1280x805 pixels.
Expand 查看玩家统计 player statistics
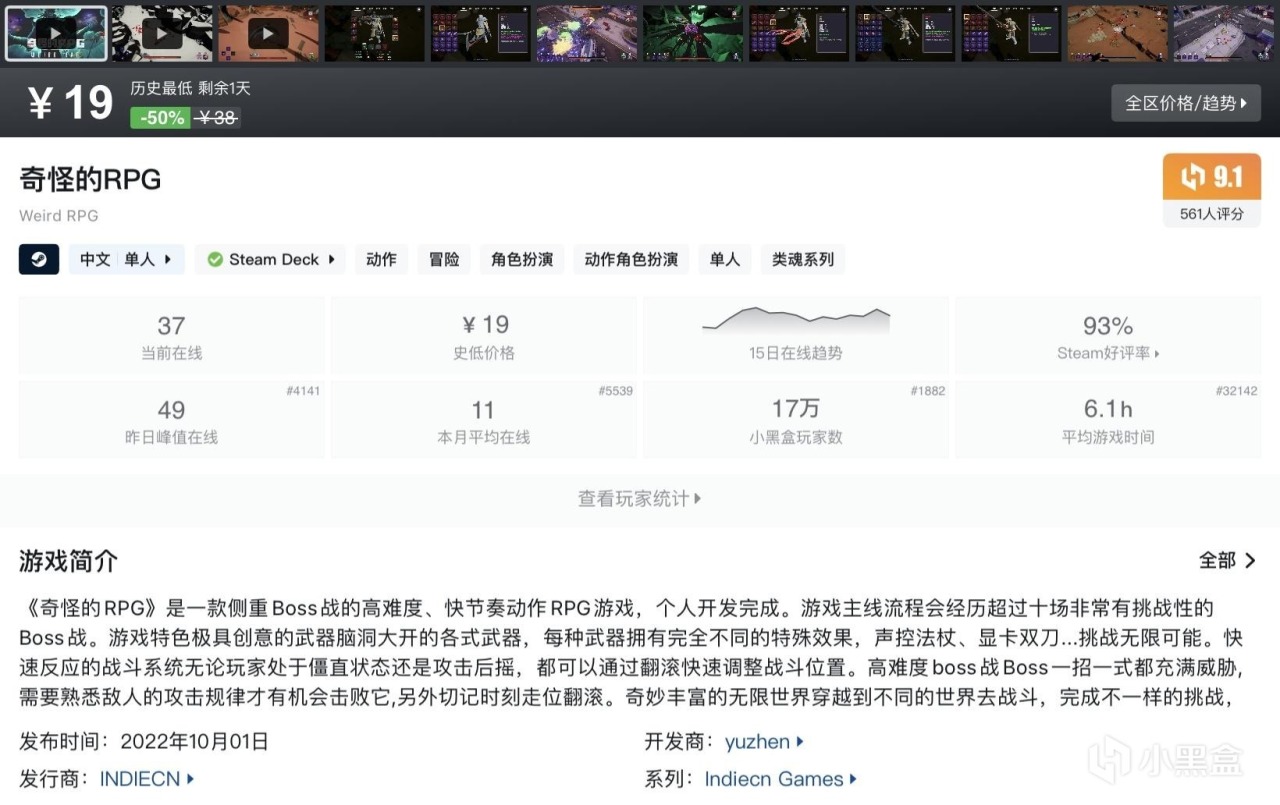pyautogui.click(x=640, y=498)
